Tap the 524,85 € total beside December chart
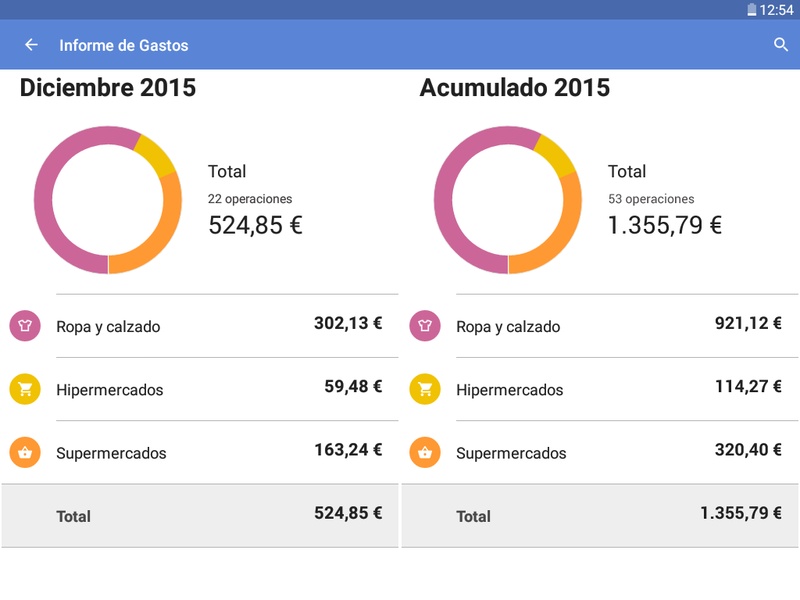Viewport: 800px width, 600px height. point(256,225)
